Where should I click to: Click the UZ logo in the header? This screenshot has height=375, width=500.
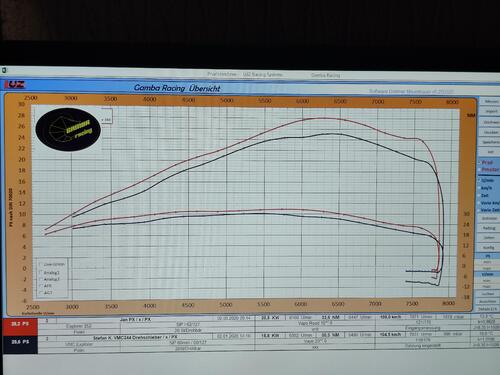15,85
